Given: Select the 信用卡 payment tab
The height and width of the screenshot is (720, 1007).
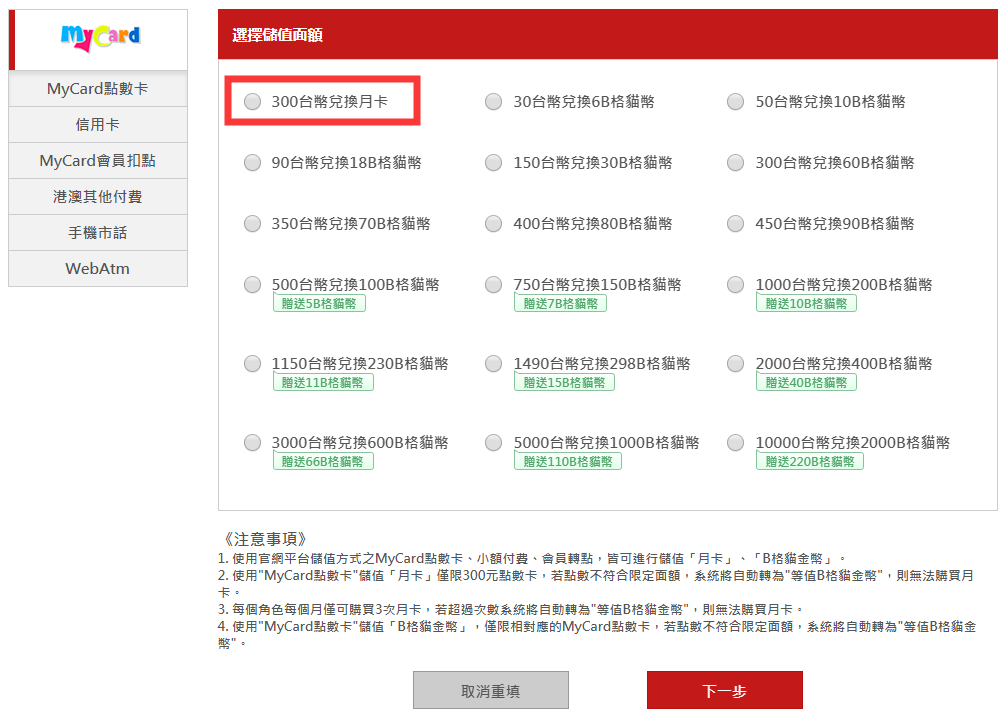Looking at the screenshot, I should 98,125.
